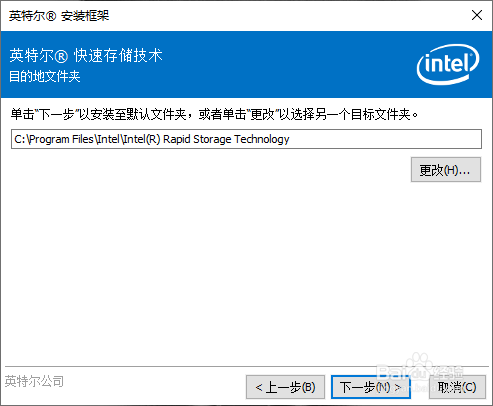The image size is (493, 406).
Task: Click the instruction text about default folder
Action: [214, 114]
